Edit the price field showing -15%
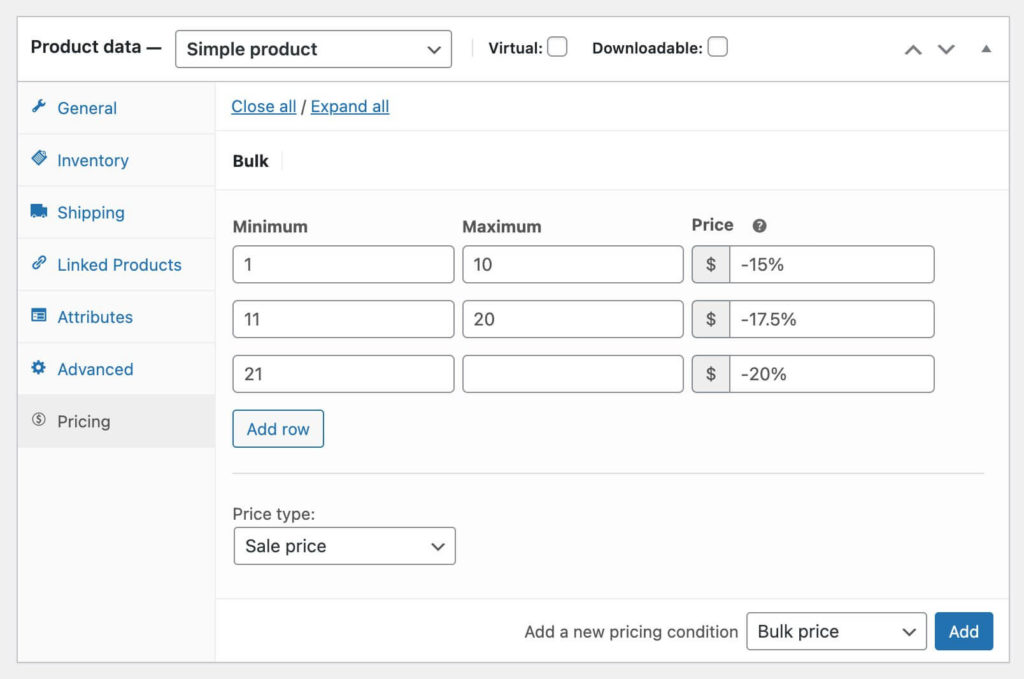The width and height of the screenshot is (1024, 679). pyautogui.click(x=831, y=264)
